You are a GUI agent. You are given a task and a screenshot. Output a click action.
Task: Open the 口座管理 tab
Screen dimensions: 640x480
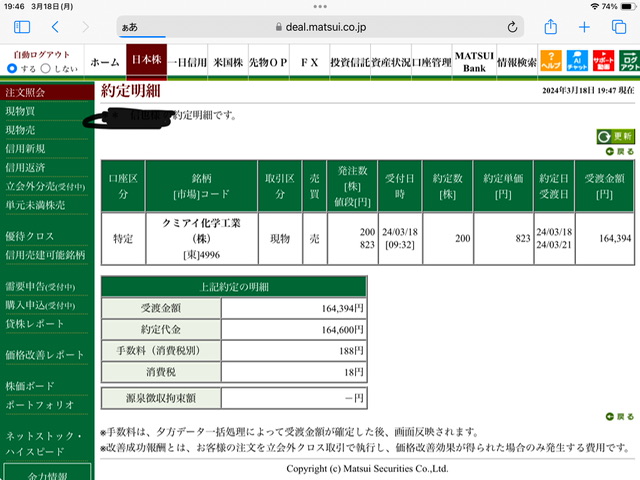(x=431, y=62)
